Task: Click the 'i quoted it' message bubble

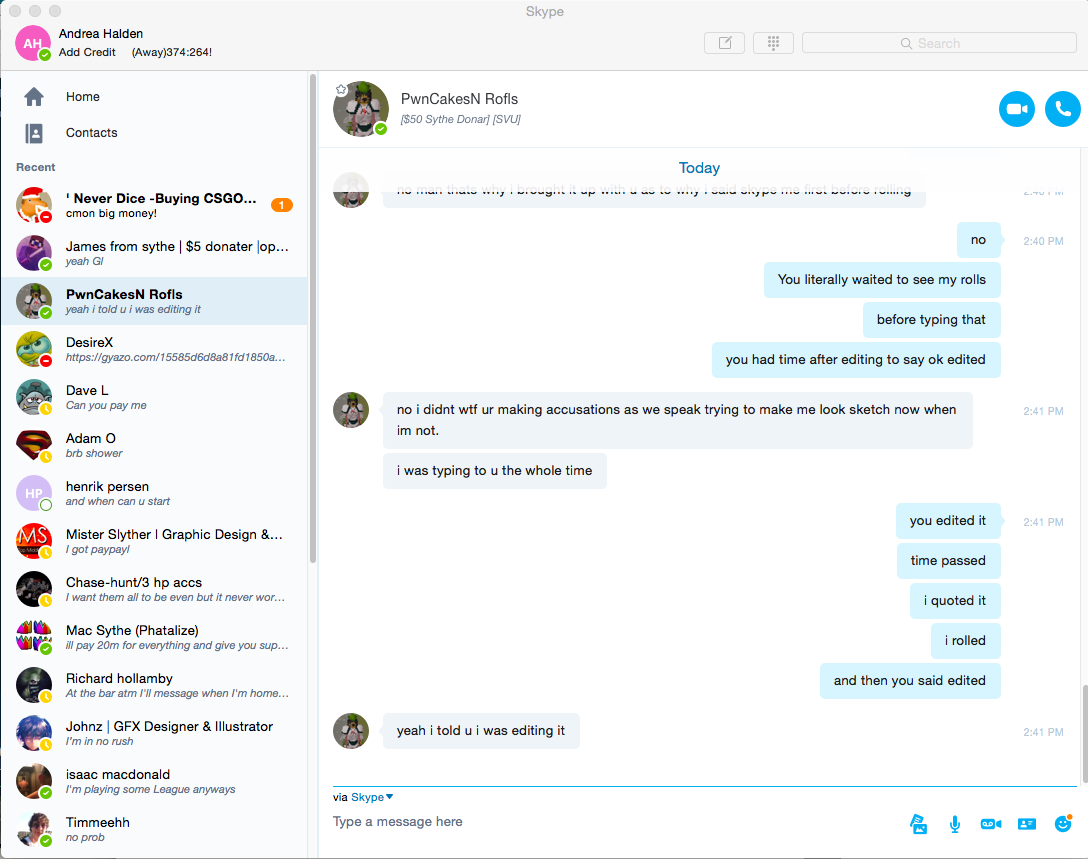Action: pyautogui.click(x=955, y=601)
